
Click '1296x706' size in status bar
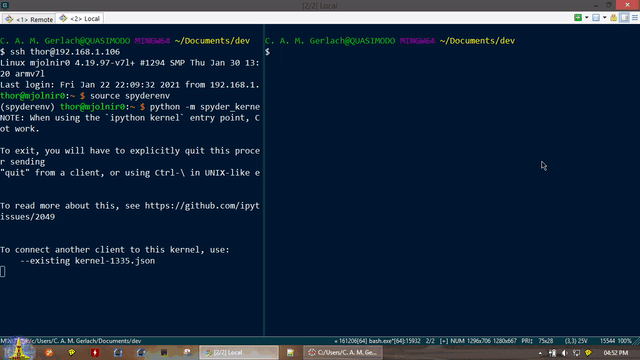pos(479,341)
